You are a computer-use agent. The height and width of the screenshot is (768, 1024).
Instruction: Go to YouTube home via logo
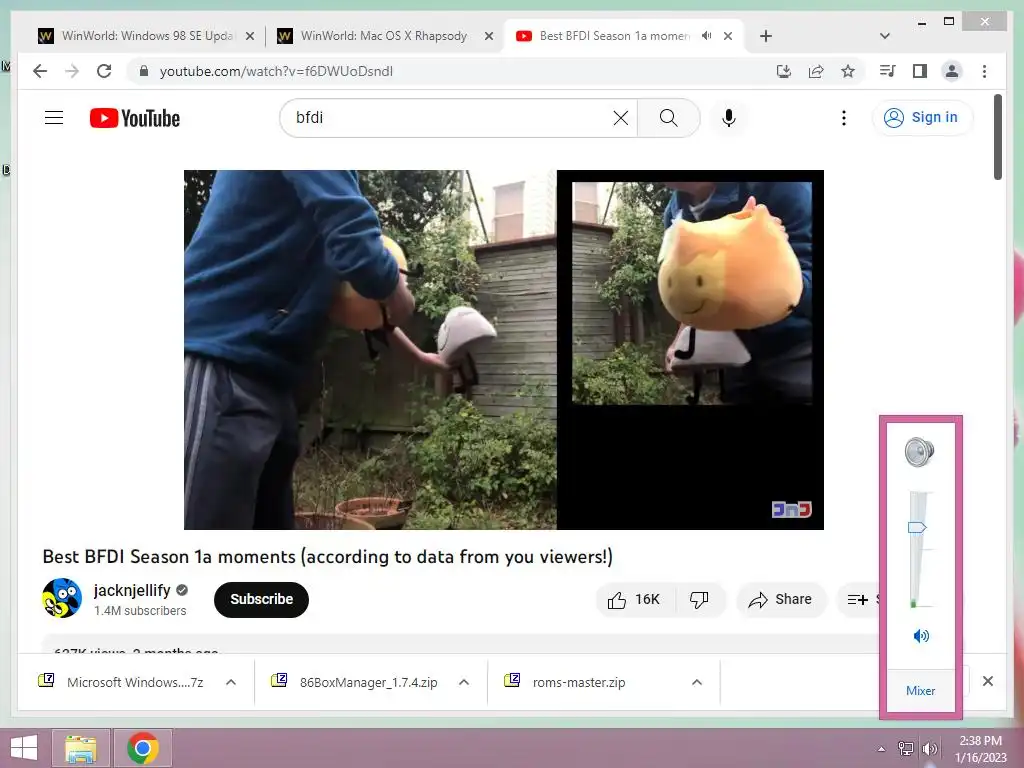pos(135,118)
